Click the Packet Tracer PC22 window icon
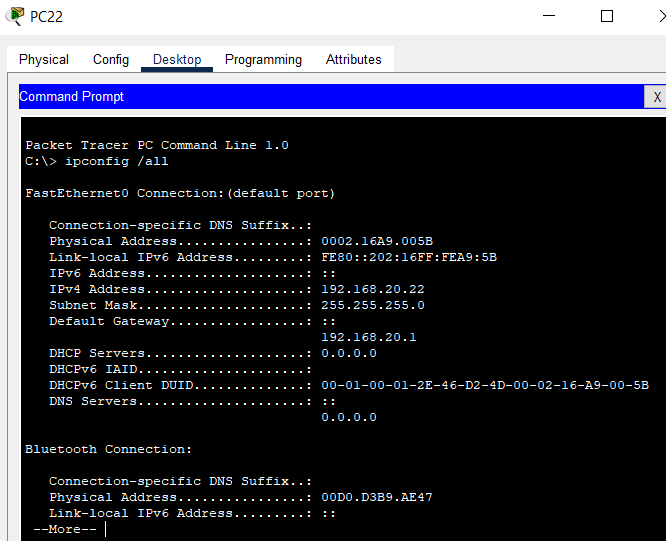 [15, 16]
